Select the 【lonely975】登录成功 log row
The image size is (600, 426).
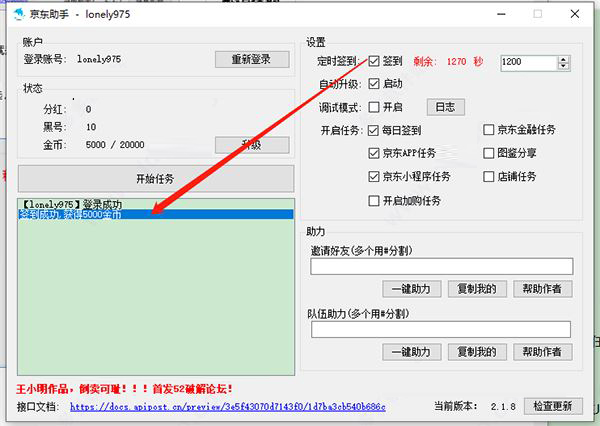pos(156,204)
